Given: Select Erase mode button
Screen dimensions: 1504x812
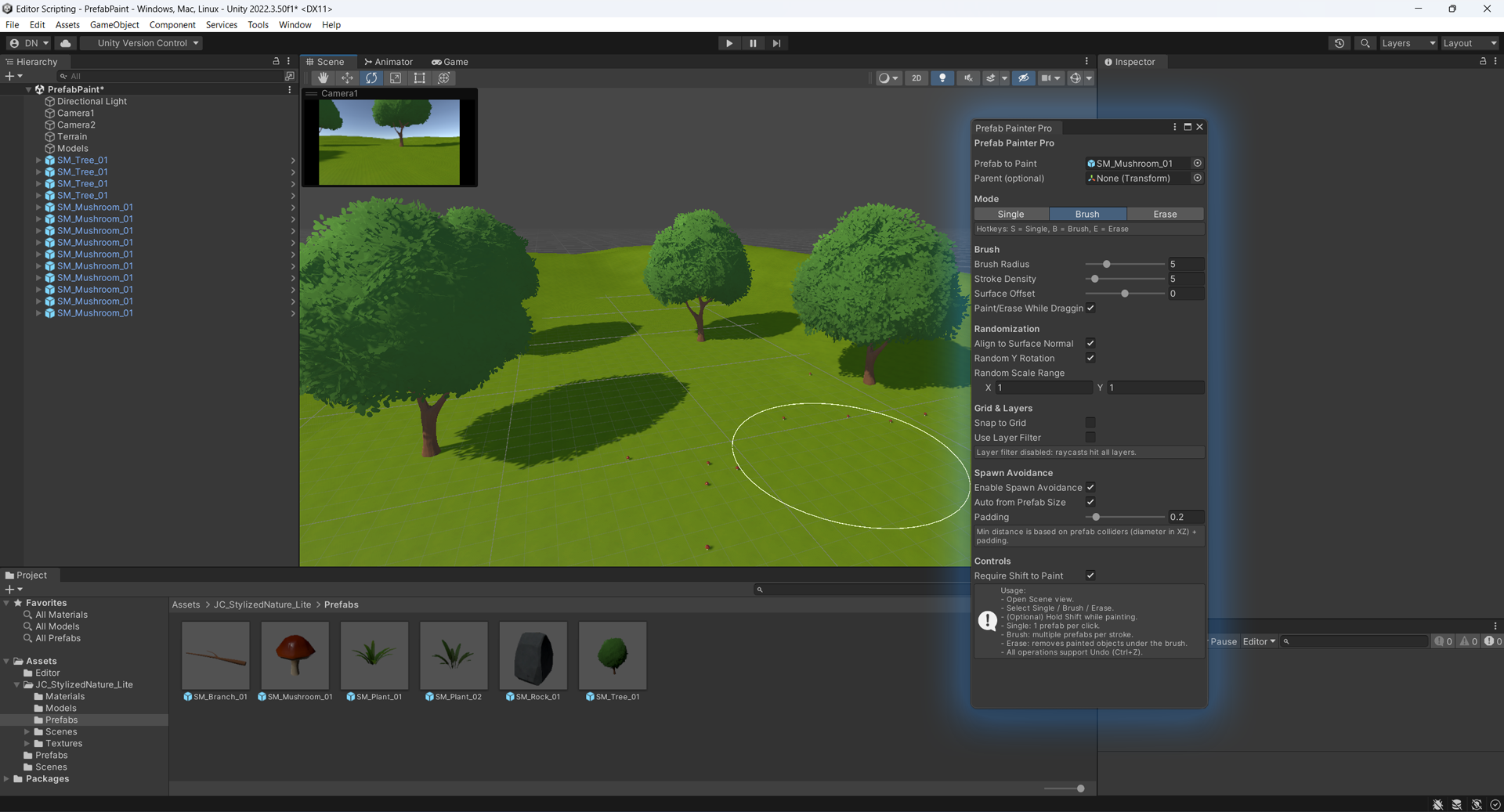Looking at the screenshot, I should click(1165, 214).
